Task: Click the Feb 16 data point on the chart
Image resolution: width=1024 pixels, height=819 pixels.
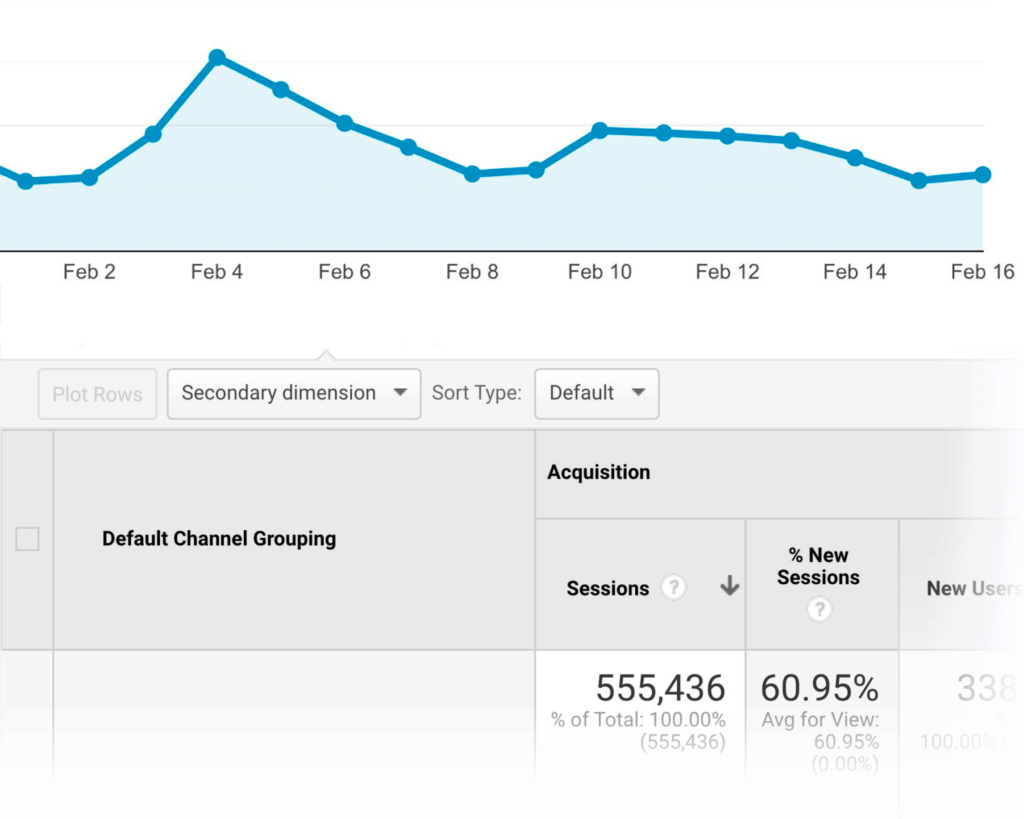Action: [983, 174]
